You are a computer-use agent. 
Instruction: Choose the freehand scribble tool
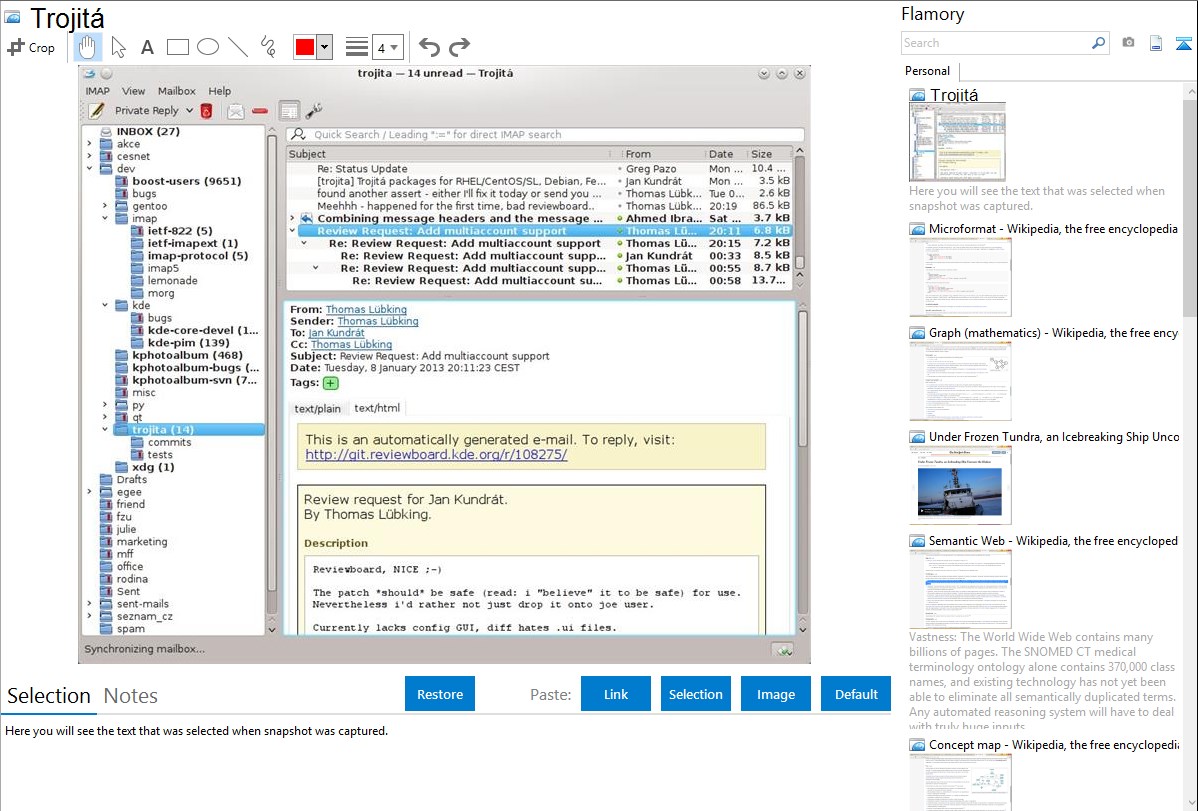267,47
